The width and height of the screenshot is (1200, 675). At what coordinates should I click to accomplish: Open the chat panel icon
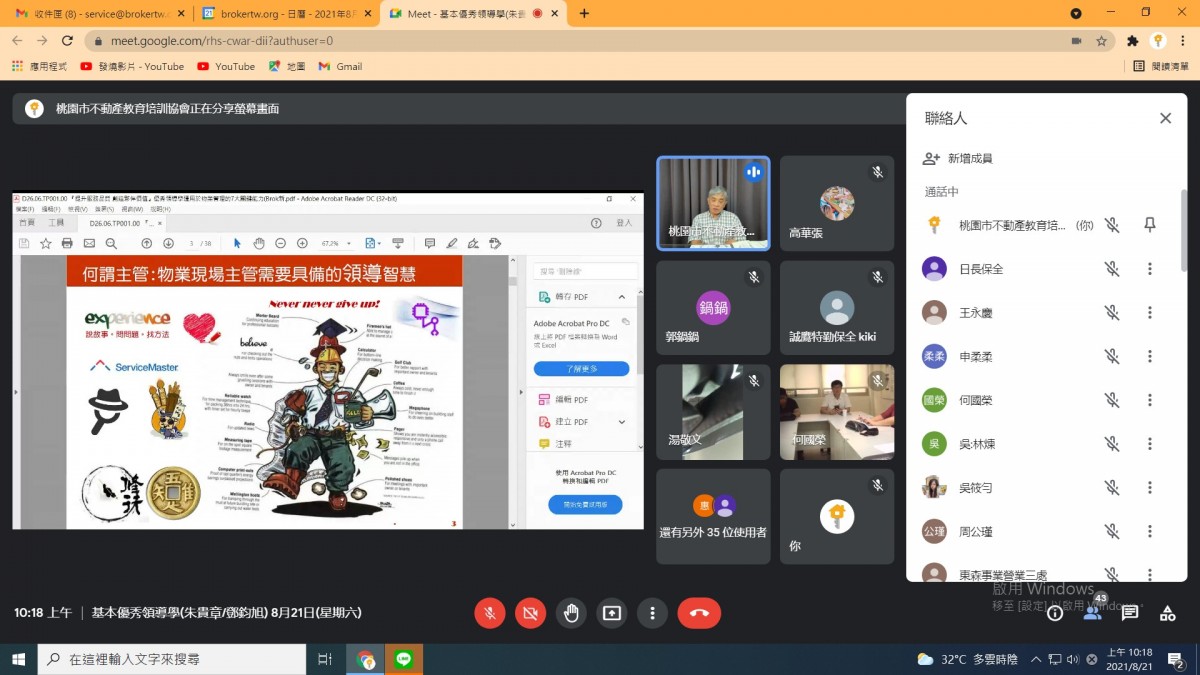1130,613
